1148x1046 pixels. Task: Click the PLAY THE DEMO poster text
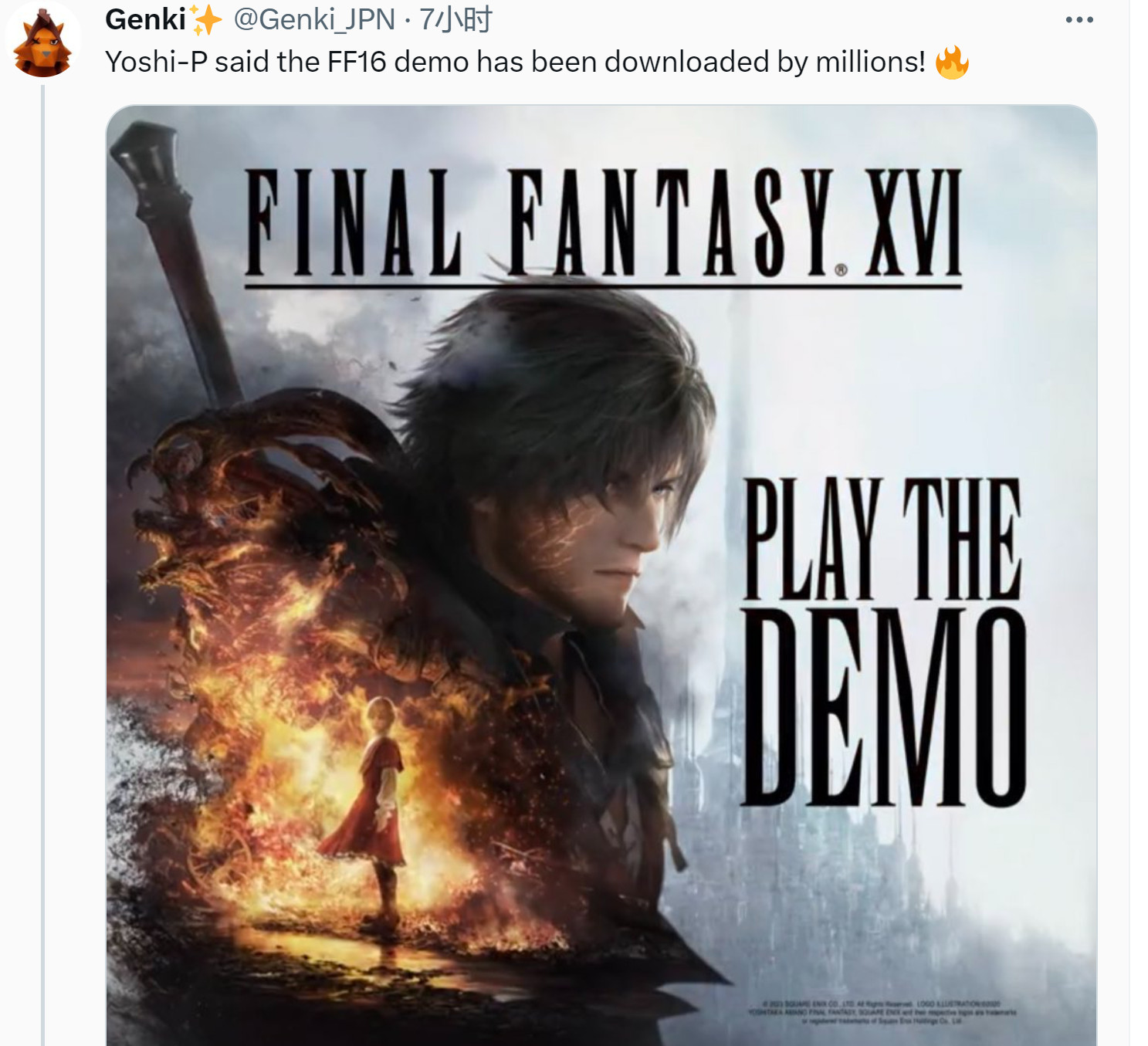tap(884, 642)
